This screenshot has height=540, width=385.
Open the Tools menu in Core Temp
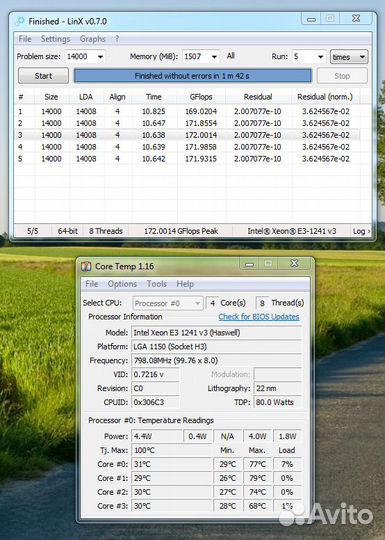tap(157, 284)
